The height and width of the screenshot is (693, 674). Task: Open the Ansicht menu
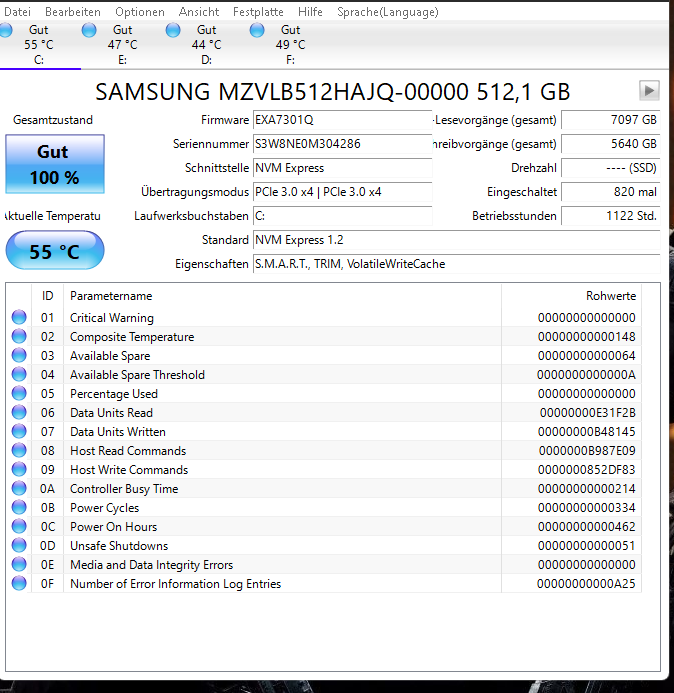point(199,12)
